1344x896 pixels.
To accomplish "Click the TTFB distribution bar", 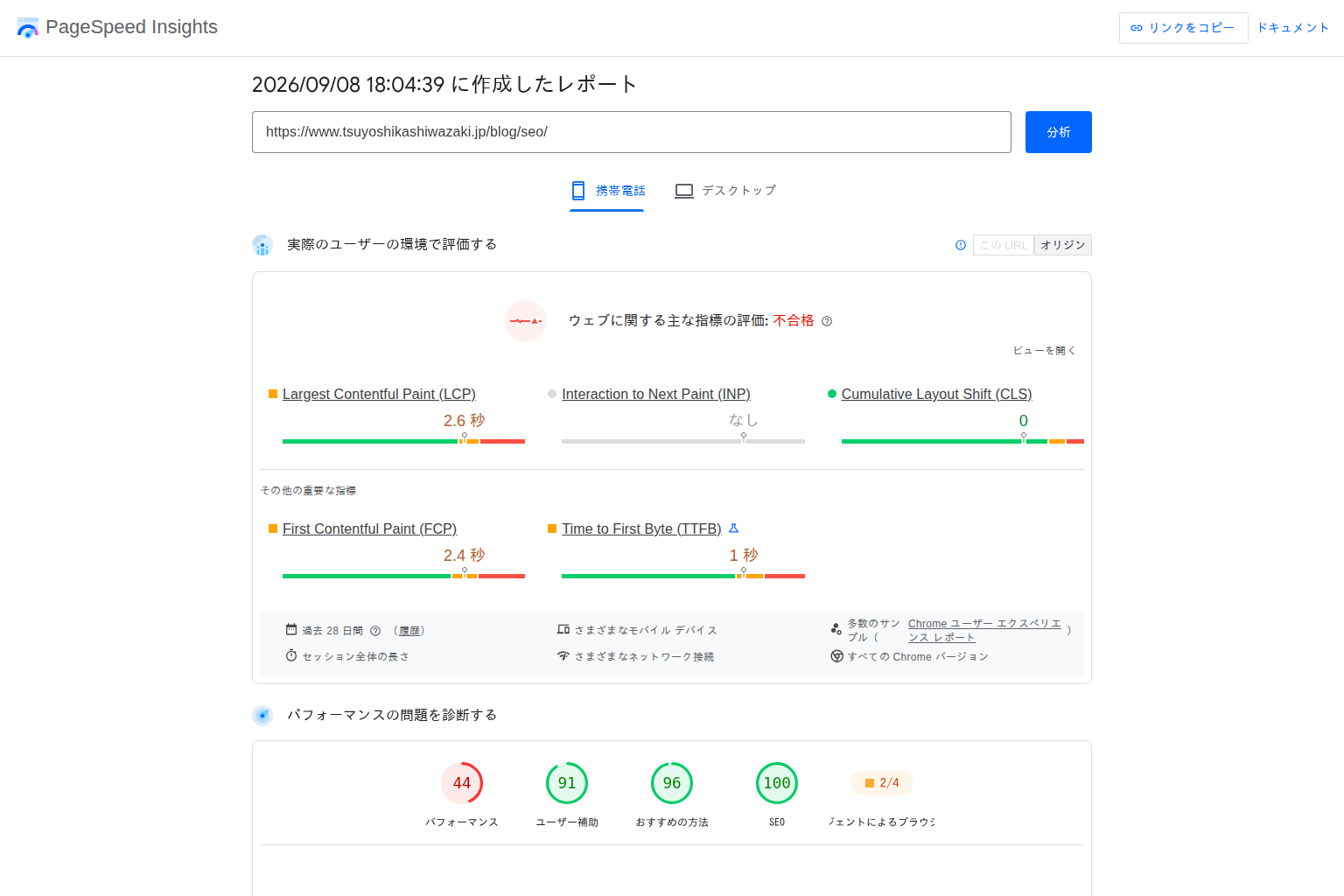I will [683, 576].
